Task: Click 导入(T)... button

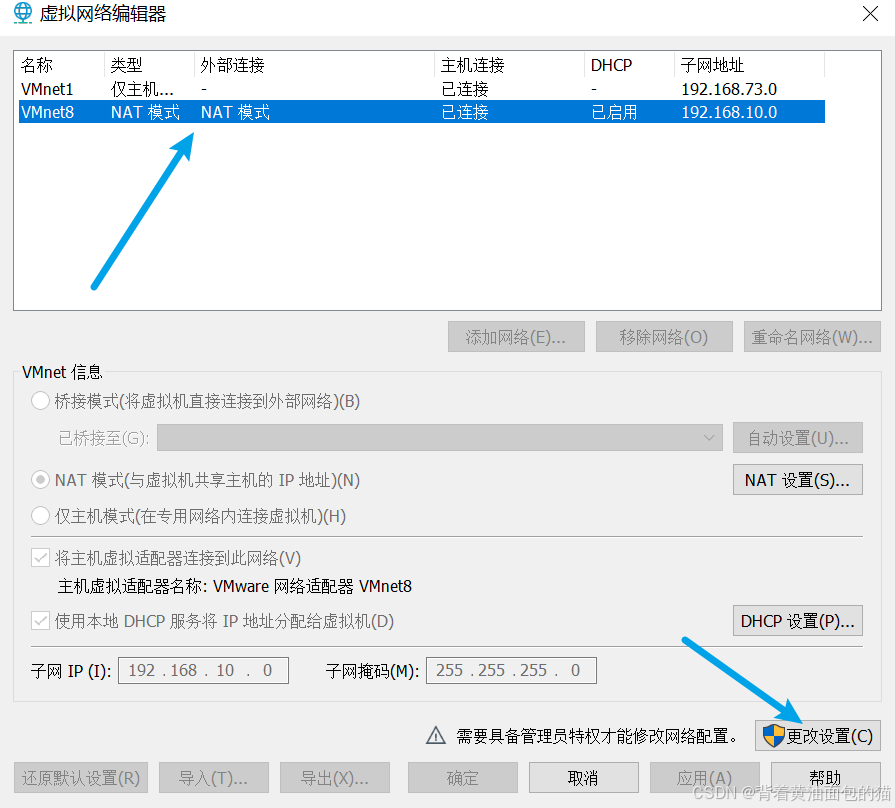Action: pyautogui.click(x=213, y=777)
